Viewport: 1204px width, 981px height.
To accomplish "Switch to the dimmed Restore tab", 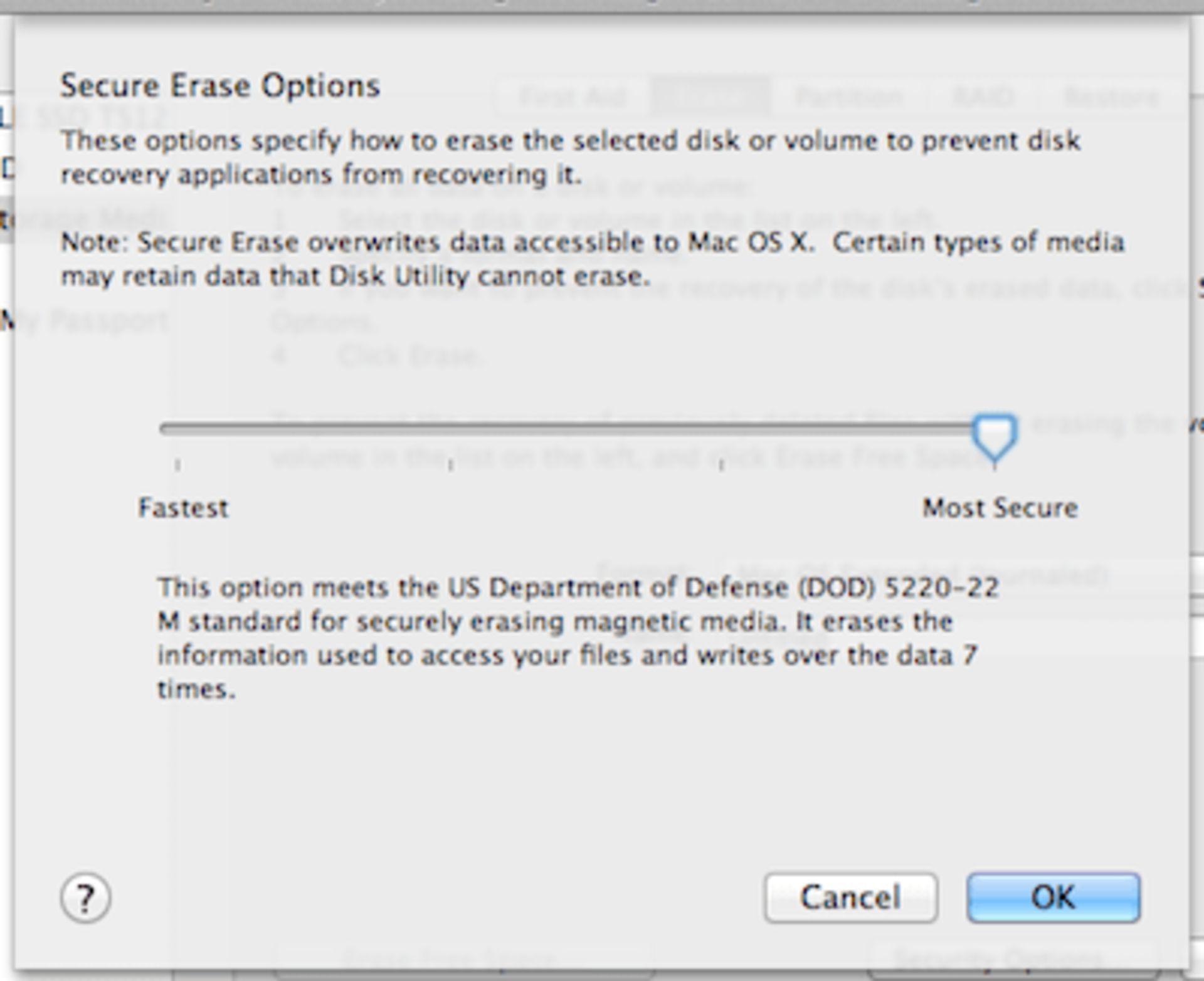I will tap(1111, 98).
